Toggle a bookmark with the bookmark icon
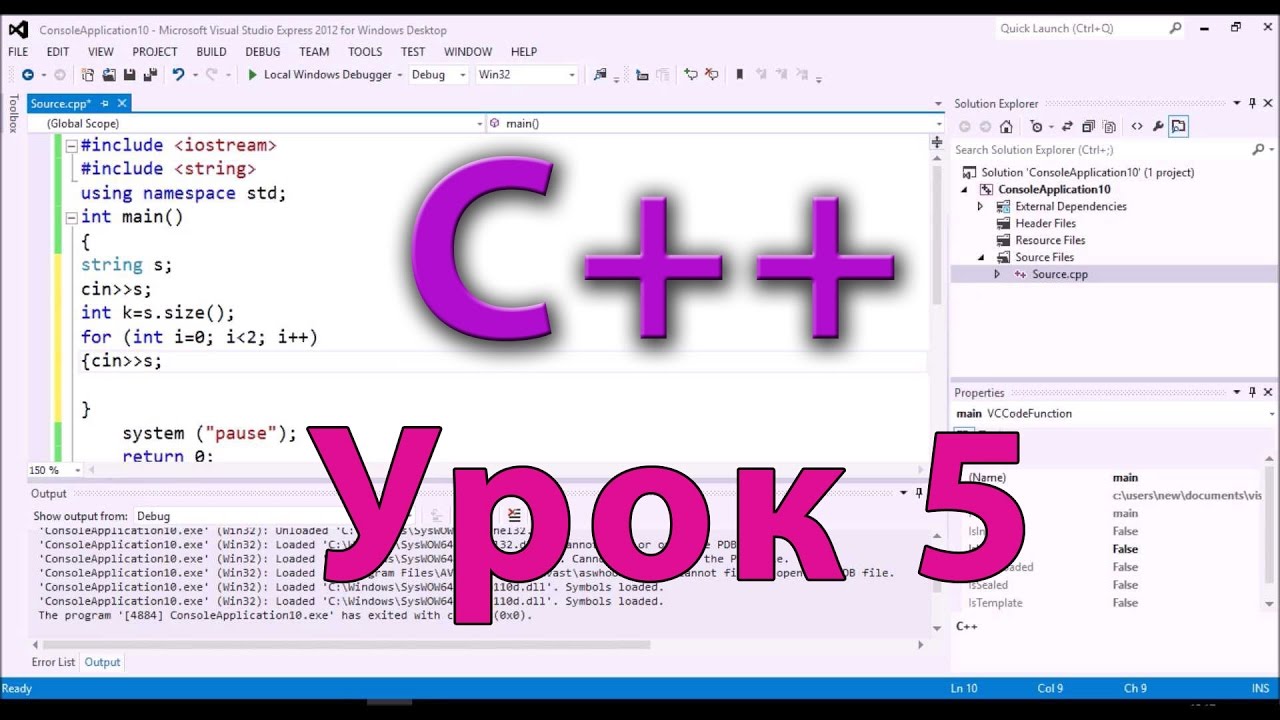This screenshot has height=720, width=1280. (x=740, y=75)
